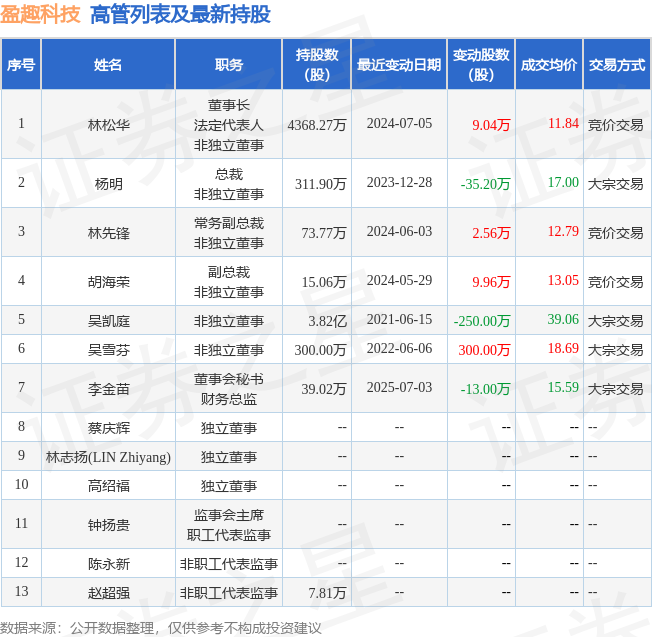Screen dimensions: 652x637
Task: Click the change value -35.20万
Action: [485, 184]
